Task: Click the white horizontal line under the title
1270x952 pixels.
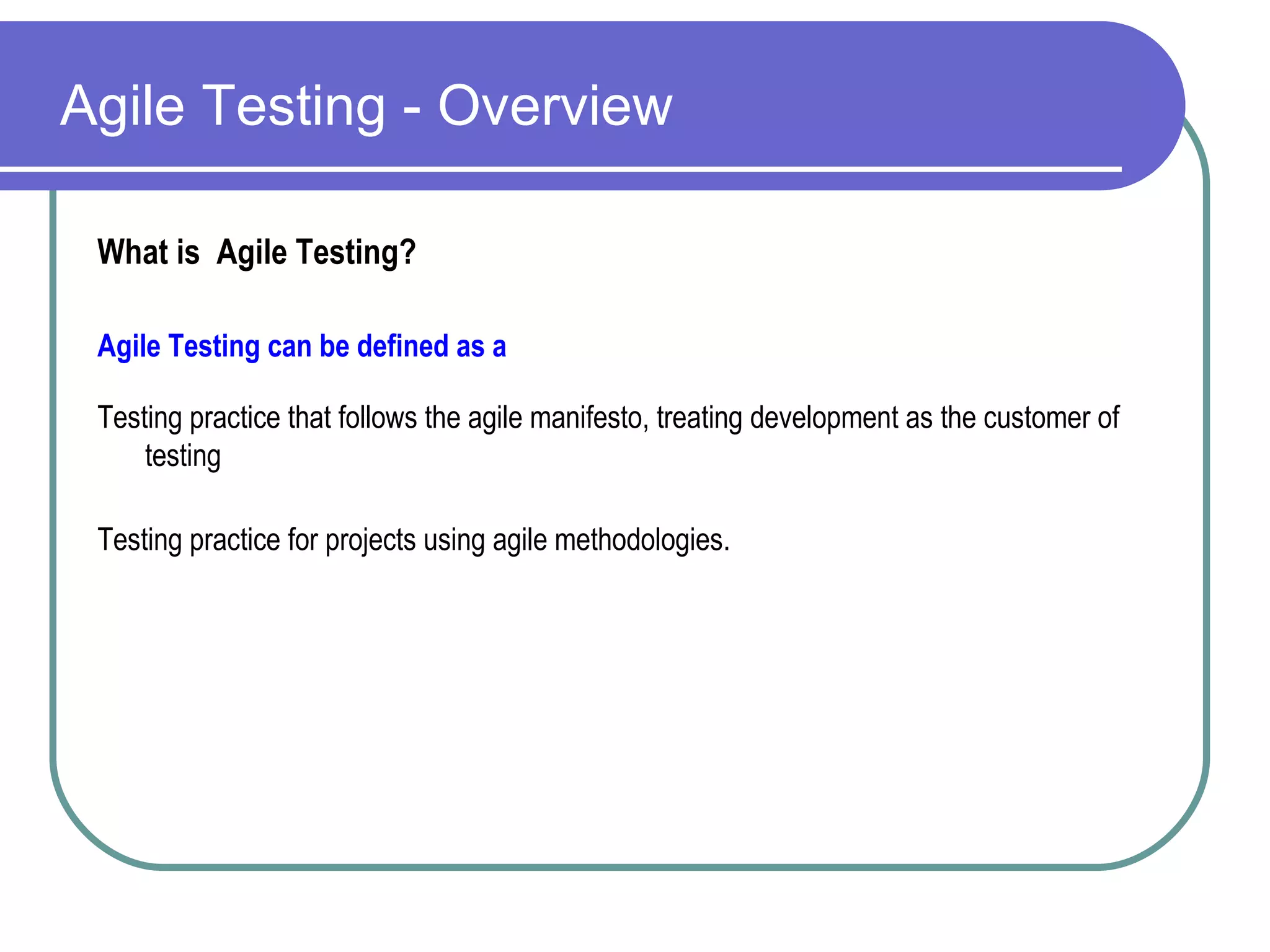Action: click(558, 169)
